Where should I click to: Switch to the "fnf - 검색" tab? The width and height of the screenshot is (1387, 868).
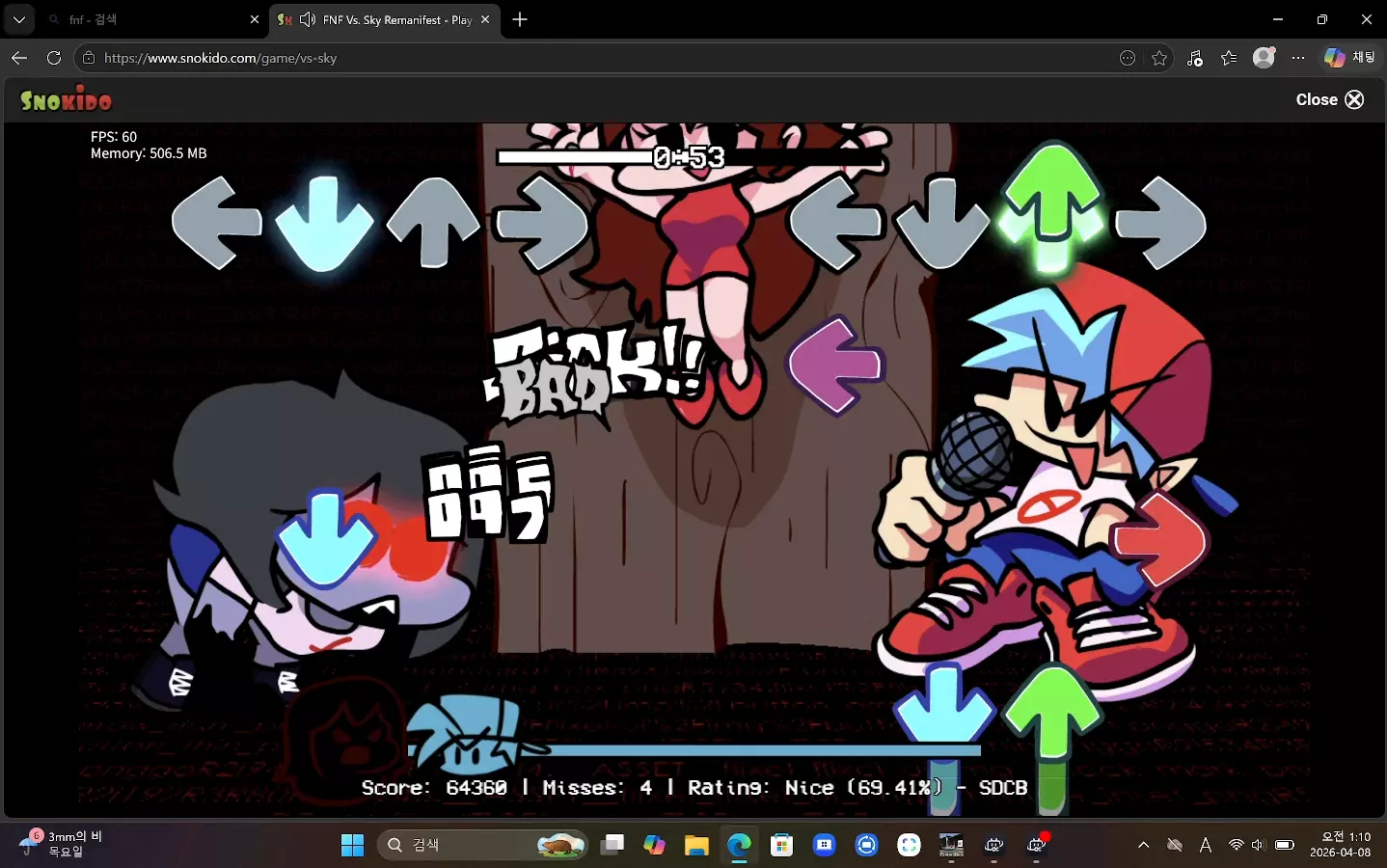tap(154, 19)
